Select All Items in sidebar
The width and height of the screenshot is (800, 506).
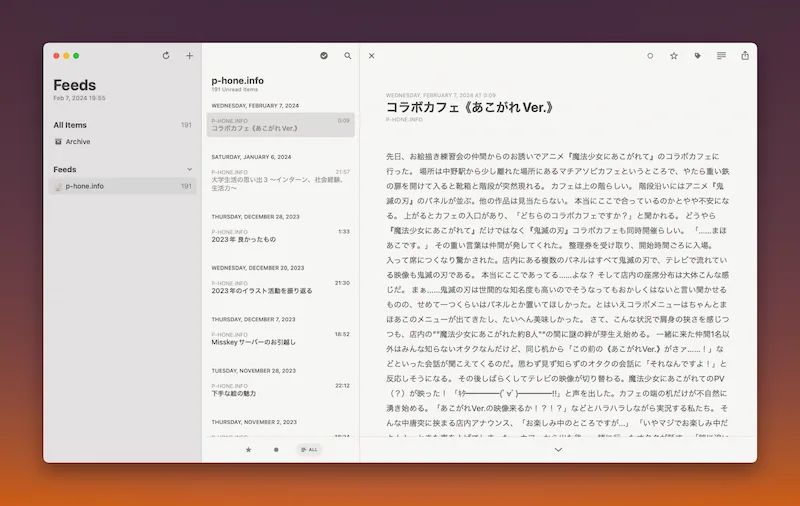pos(70,125)
